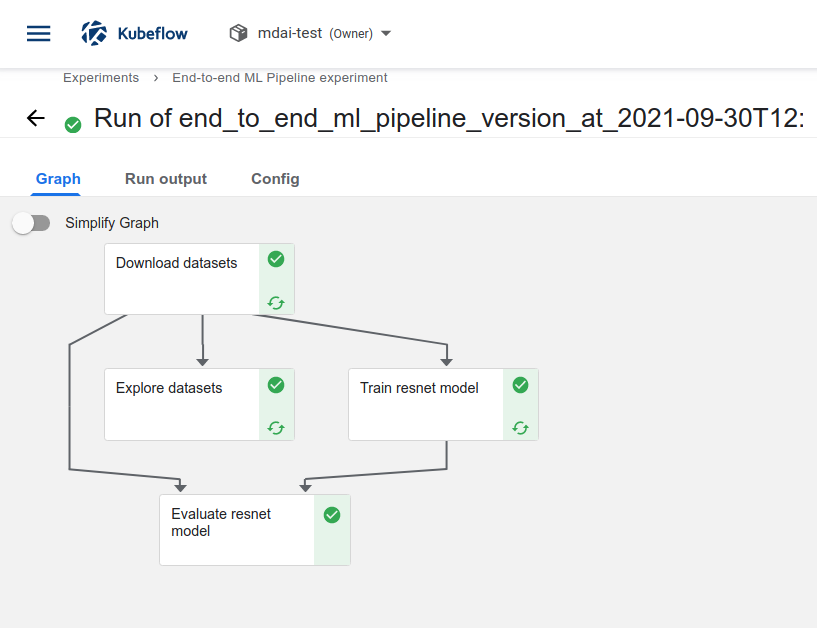Open the hamburger navigation menu
Image resolution: width=817 pixels, height=628 pixels.
[38, 33]
